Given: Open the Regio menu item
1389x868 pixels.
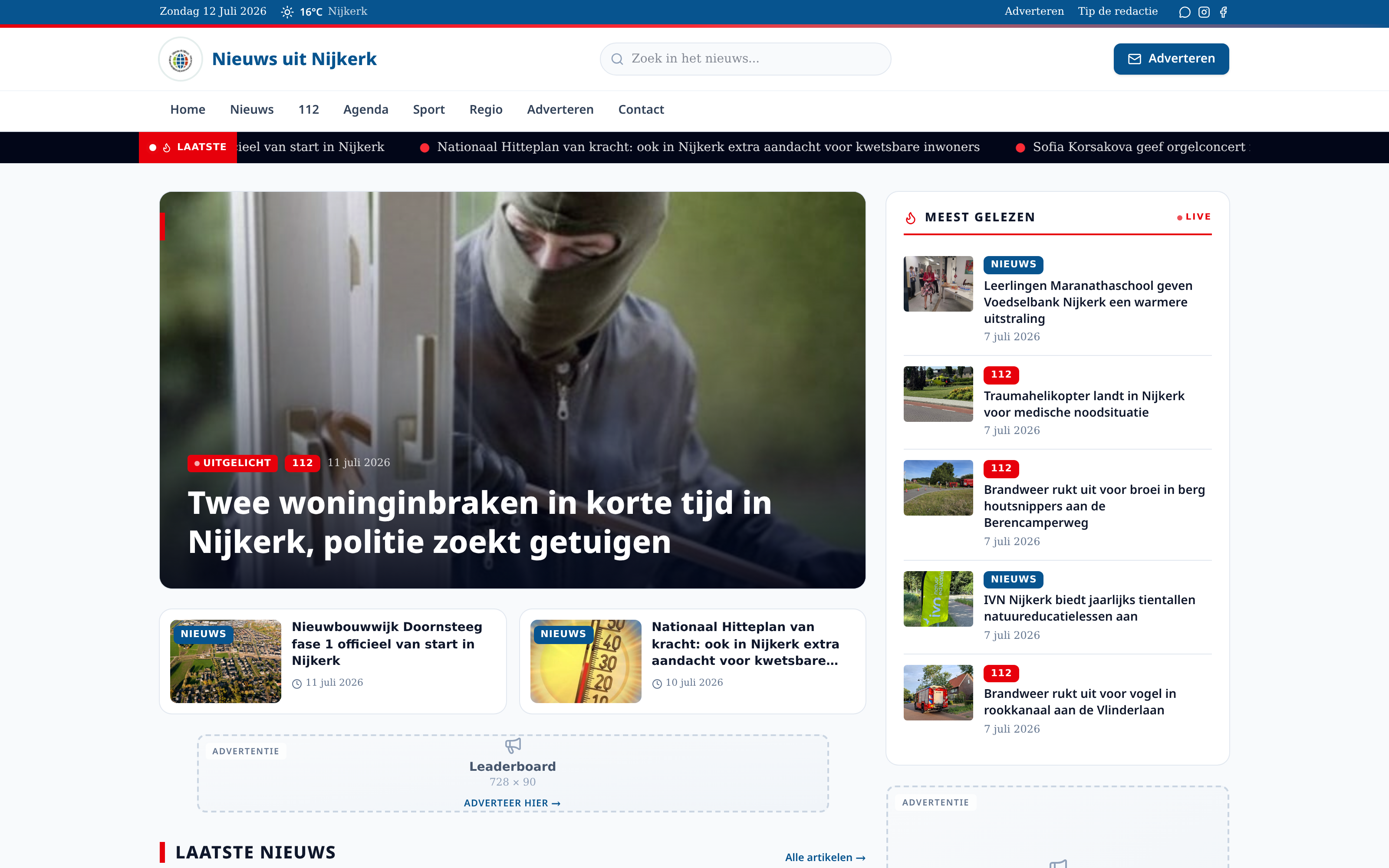Looking at the screenshot, I should coord(486,110).
